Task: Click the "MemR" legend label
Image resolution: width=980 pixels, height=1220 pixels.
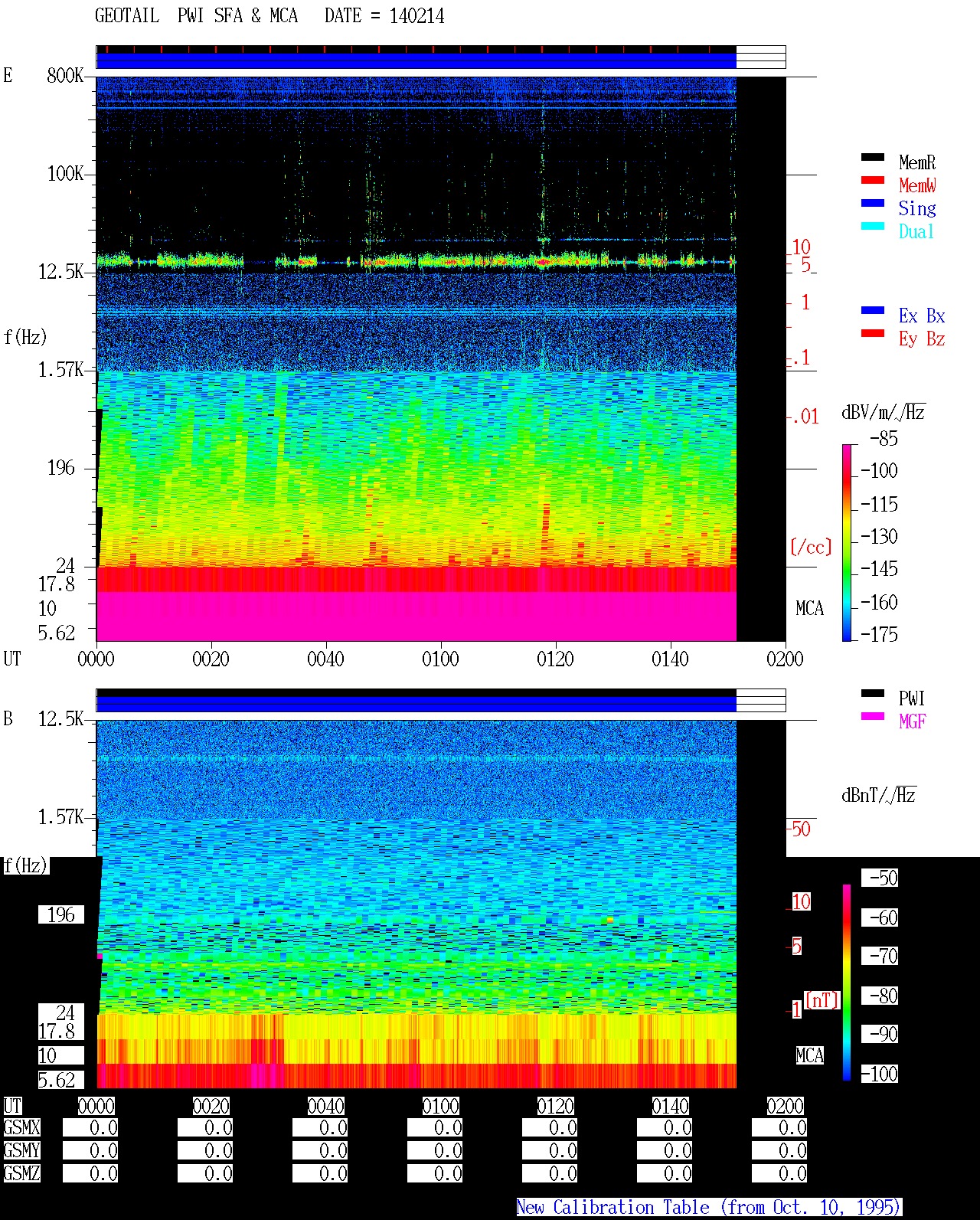Action: click(917, 162)
